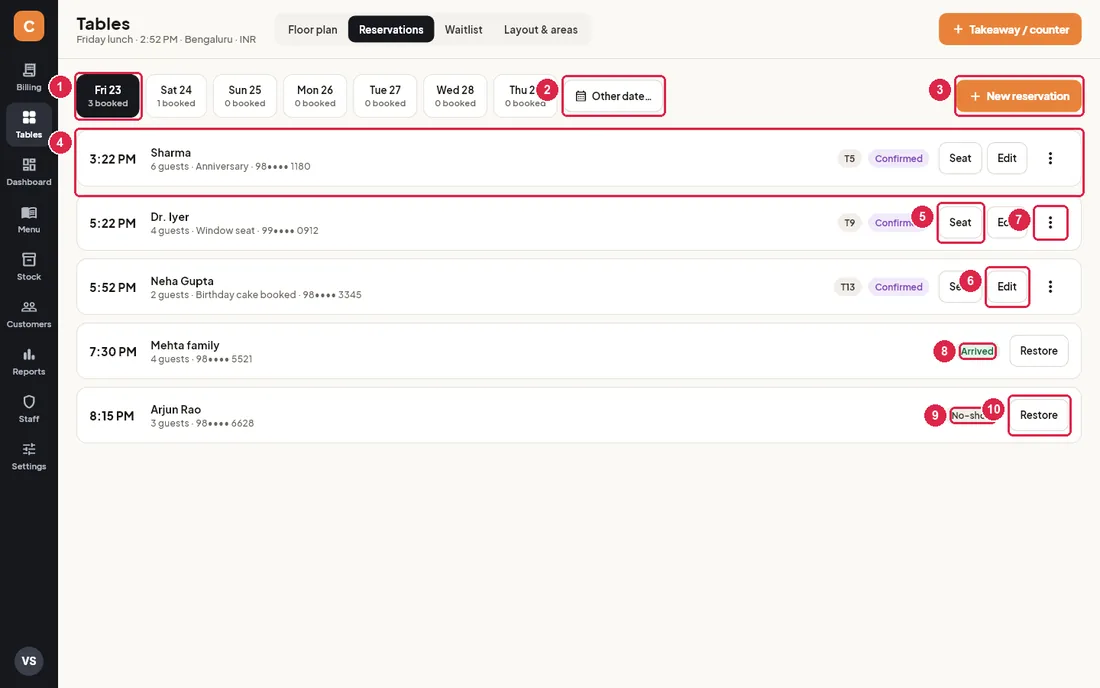
Task: Go to Dashboard in sidebar
Action: (29, 172)
